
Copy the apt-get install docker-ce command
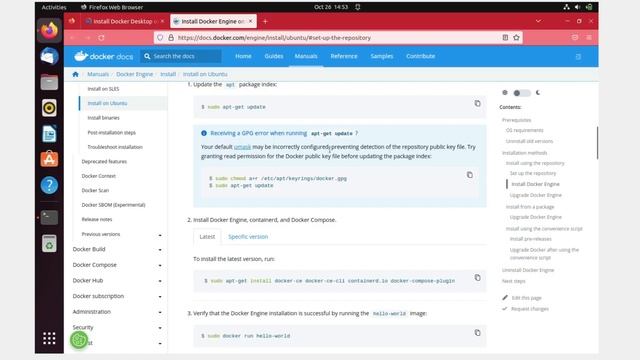click(477, 278)
